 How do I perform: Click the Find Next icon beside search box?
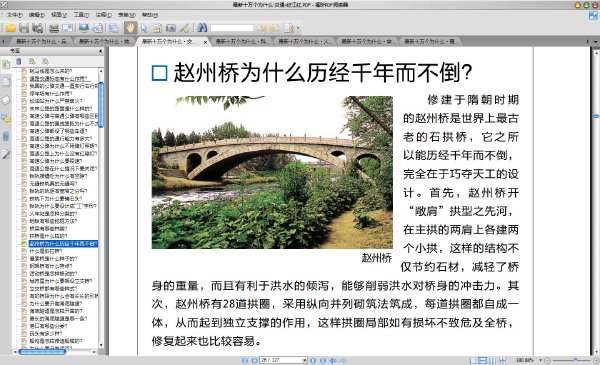pyautogui.click(x=274, y=28)
